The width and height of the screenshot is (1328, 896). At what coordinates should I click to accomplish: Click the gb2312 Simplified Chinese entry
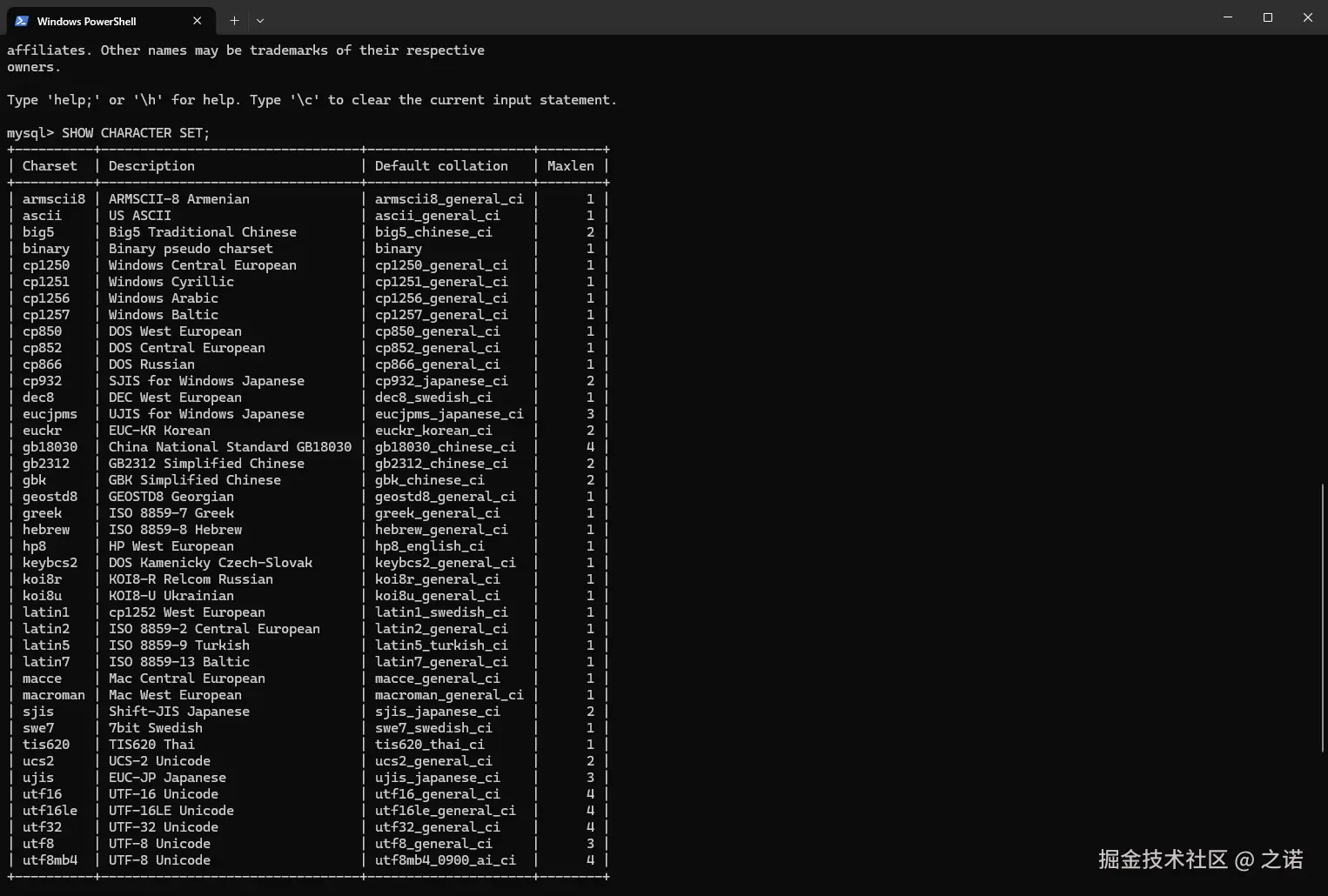pos(206,463)
